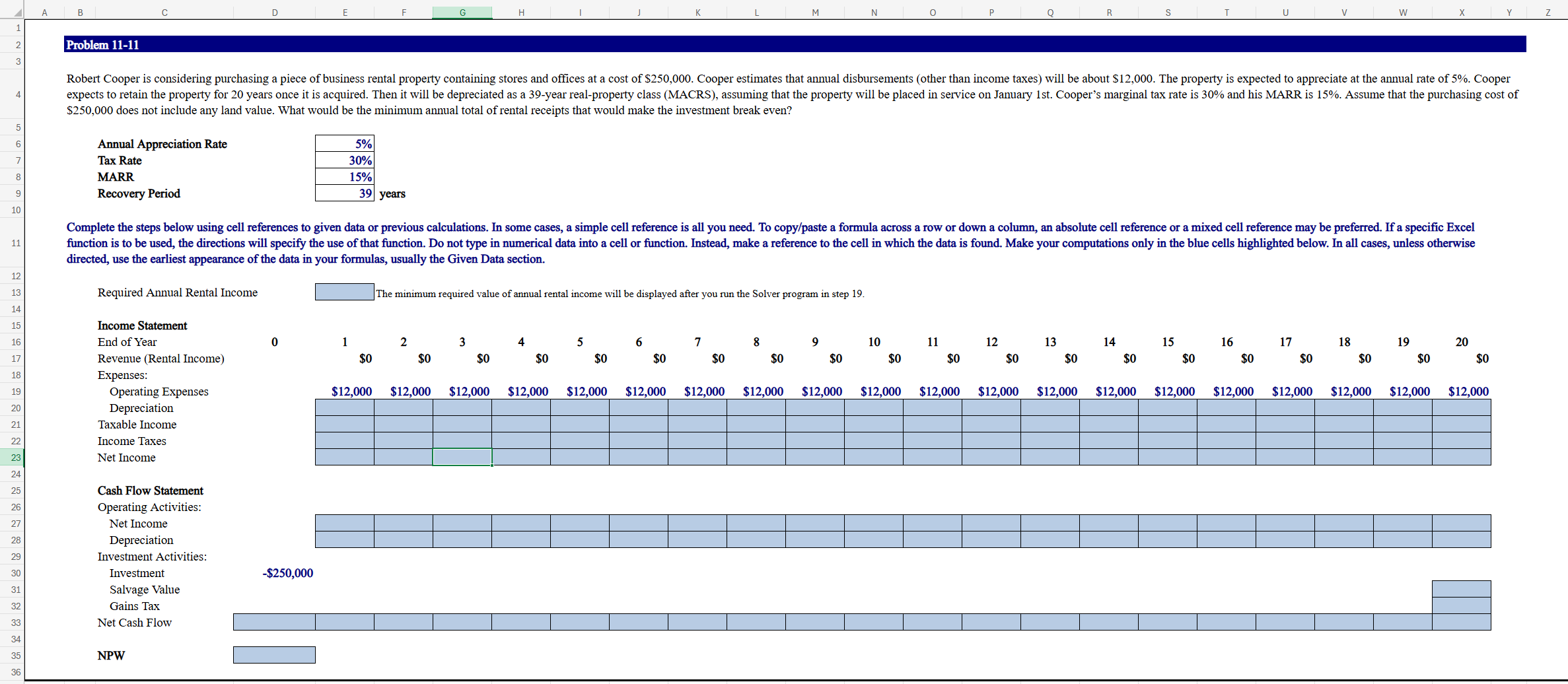This screenshot has height=684, width=1568.
Task: Click year 1 Depreciation blue cell
Action: [x=345, y=407]
